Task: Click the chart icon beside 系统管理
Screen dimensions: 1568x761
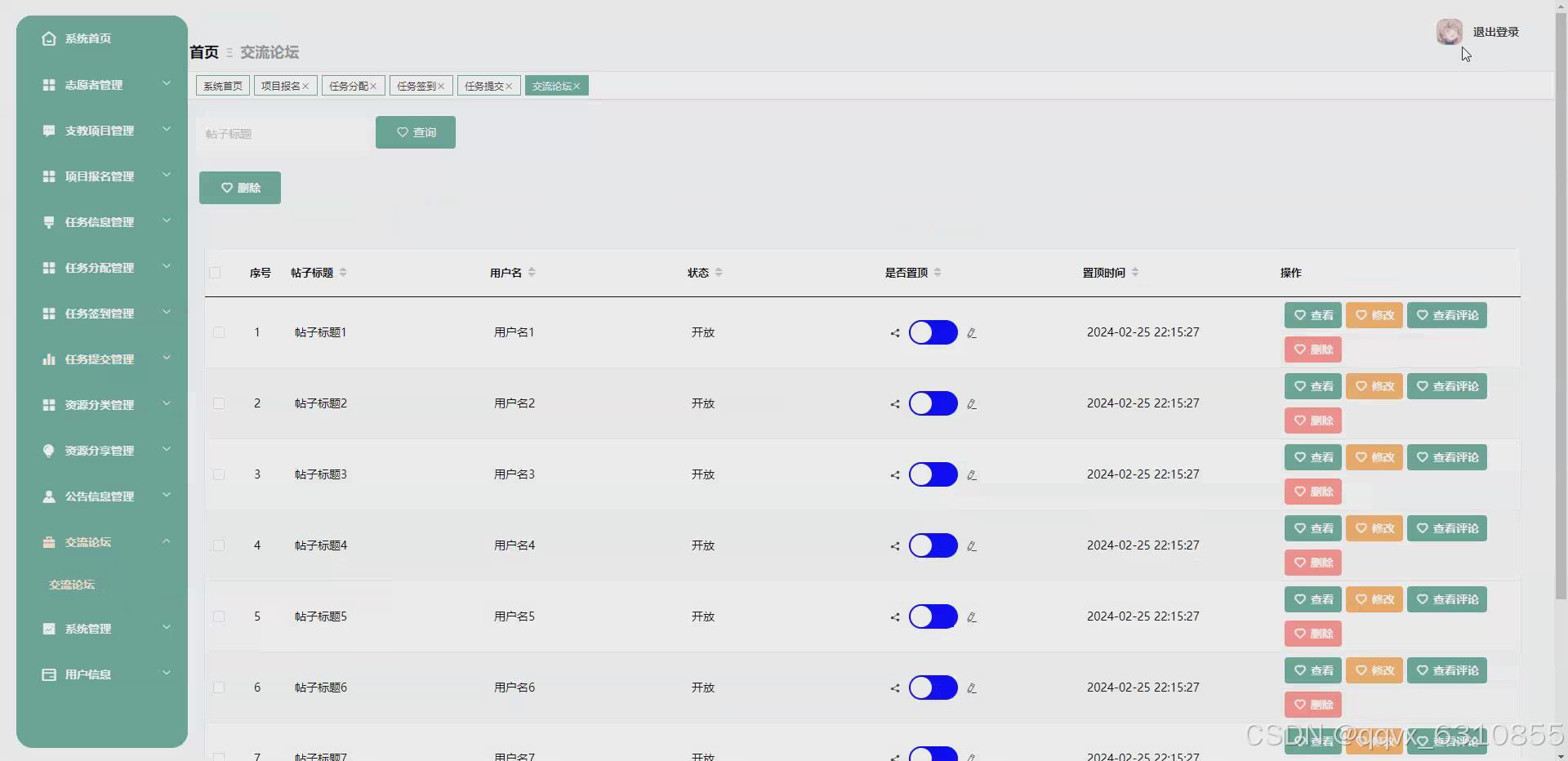Action: click(x=49, y=629)
